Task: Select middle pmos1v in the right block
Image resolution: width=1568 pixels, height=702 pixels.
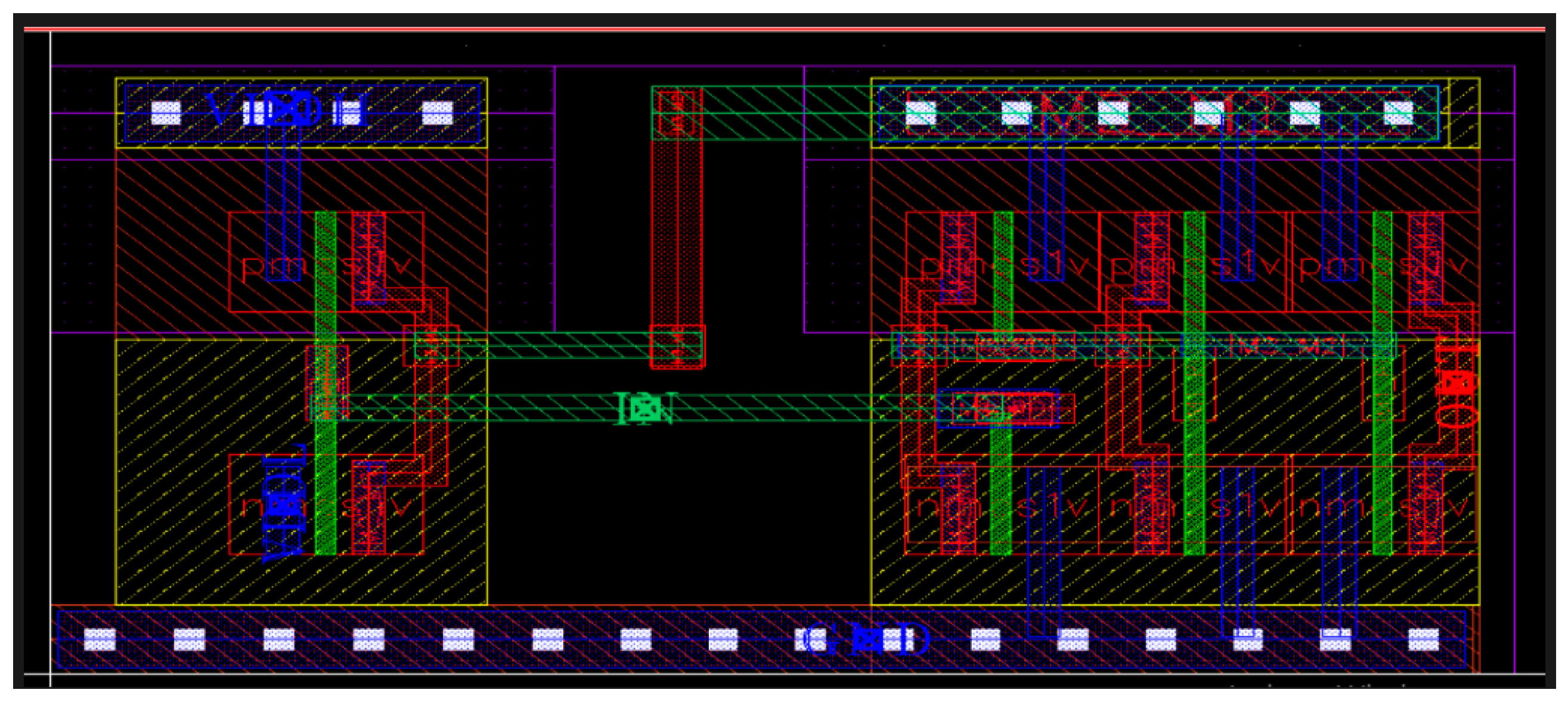Action: click(x=1195, y=262)
